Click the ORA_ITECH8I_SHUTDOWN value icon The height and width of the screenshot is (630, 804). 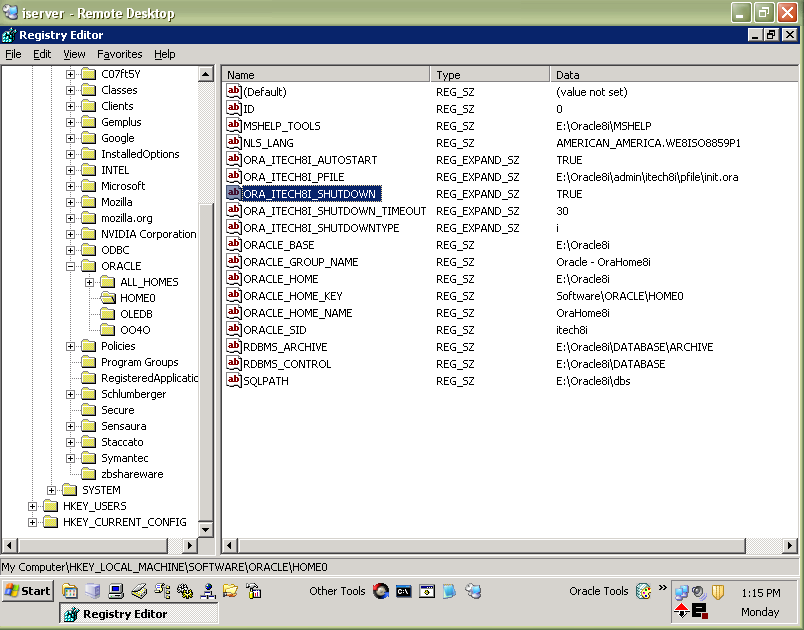pyautogui.click(x=234, y=194)
